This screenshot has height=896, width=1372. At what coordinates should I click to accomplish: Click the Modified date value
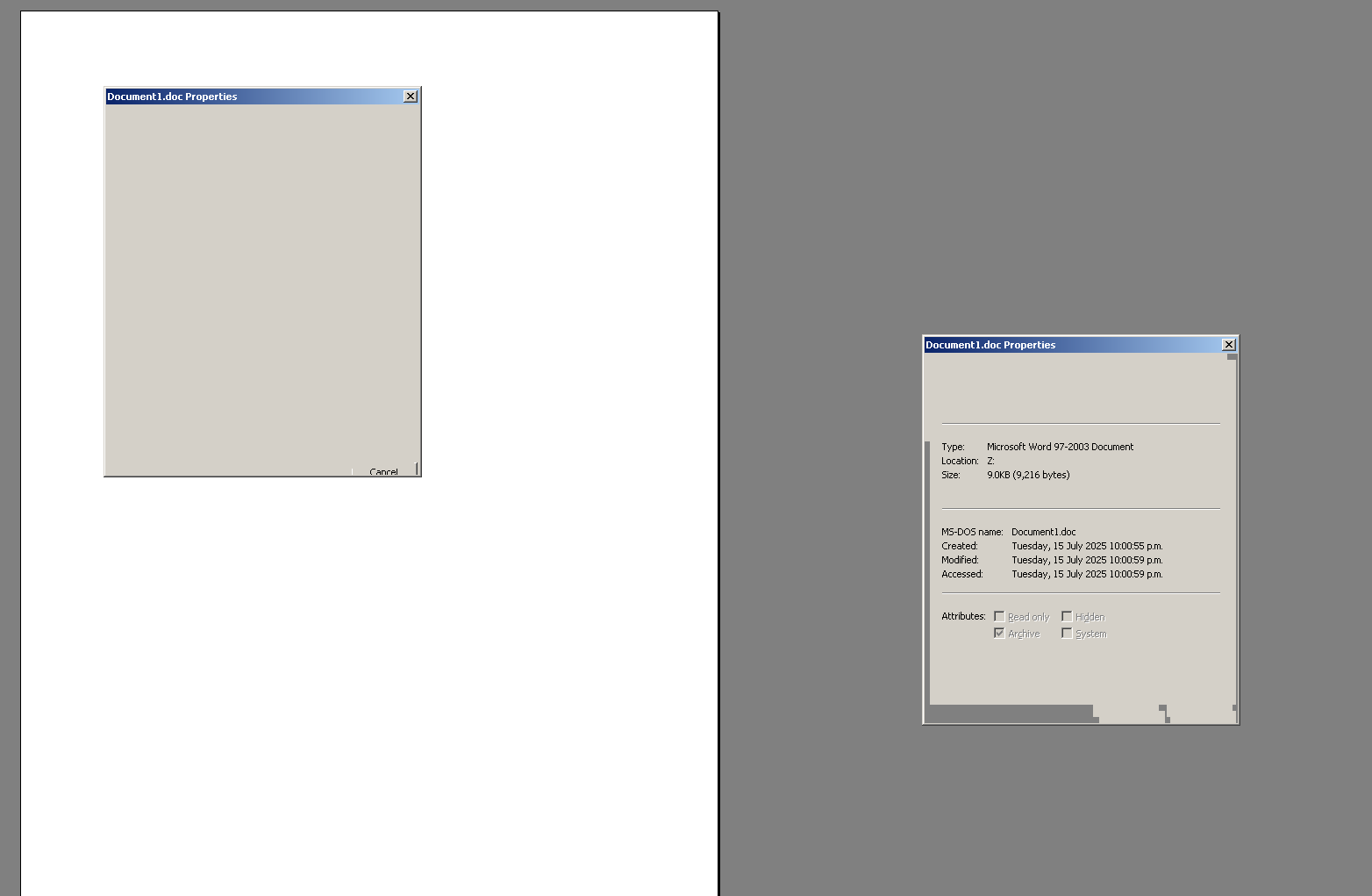pos(1087,560)
